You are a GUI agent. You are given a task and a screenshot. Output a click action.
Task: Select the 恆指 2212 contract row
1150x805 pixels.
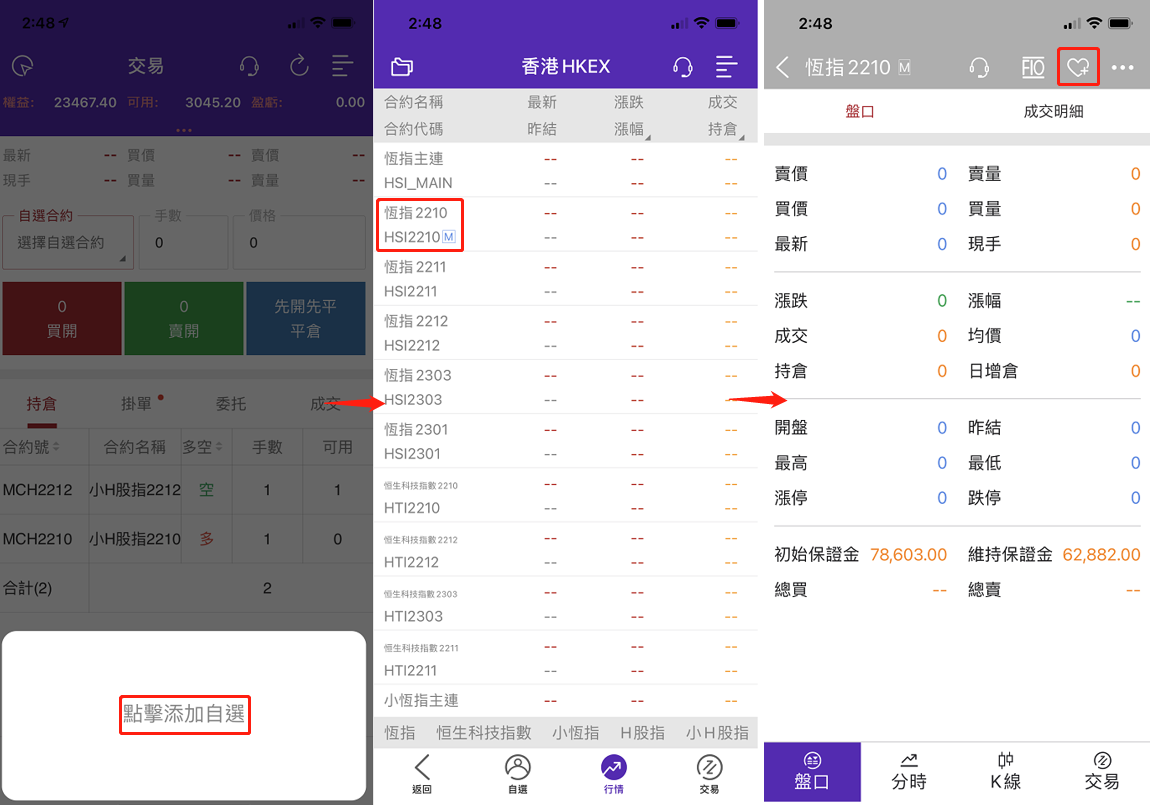(565, 333)
